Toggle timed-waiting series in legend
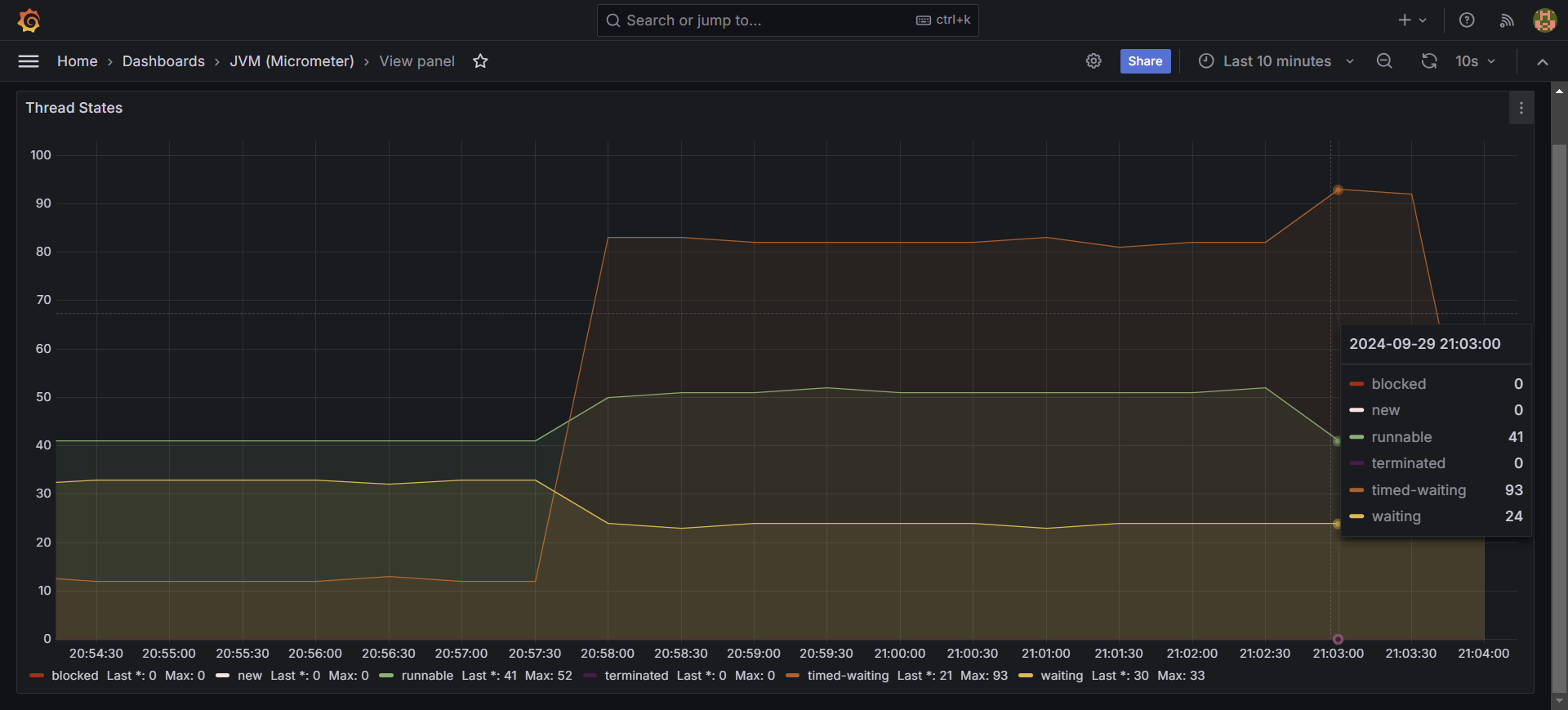1568x710 pixels. [848, 676]
